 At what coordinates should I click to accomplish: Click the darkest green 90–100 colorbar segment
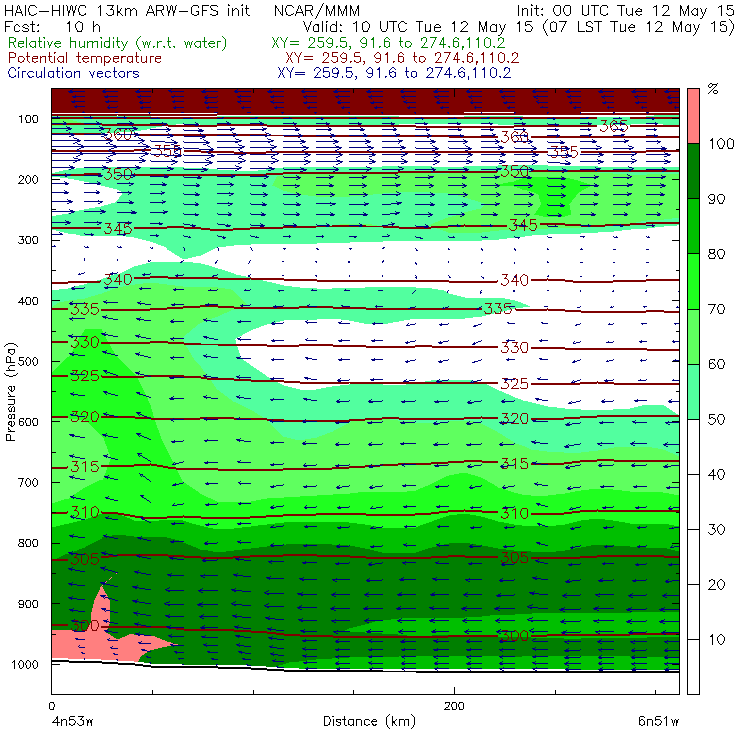(693, 171)
